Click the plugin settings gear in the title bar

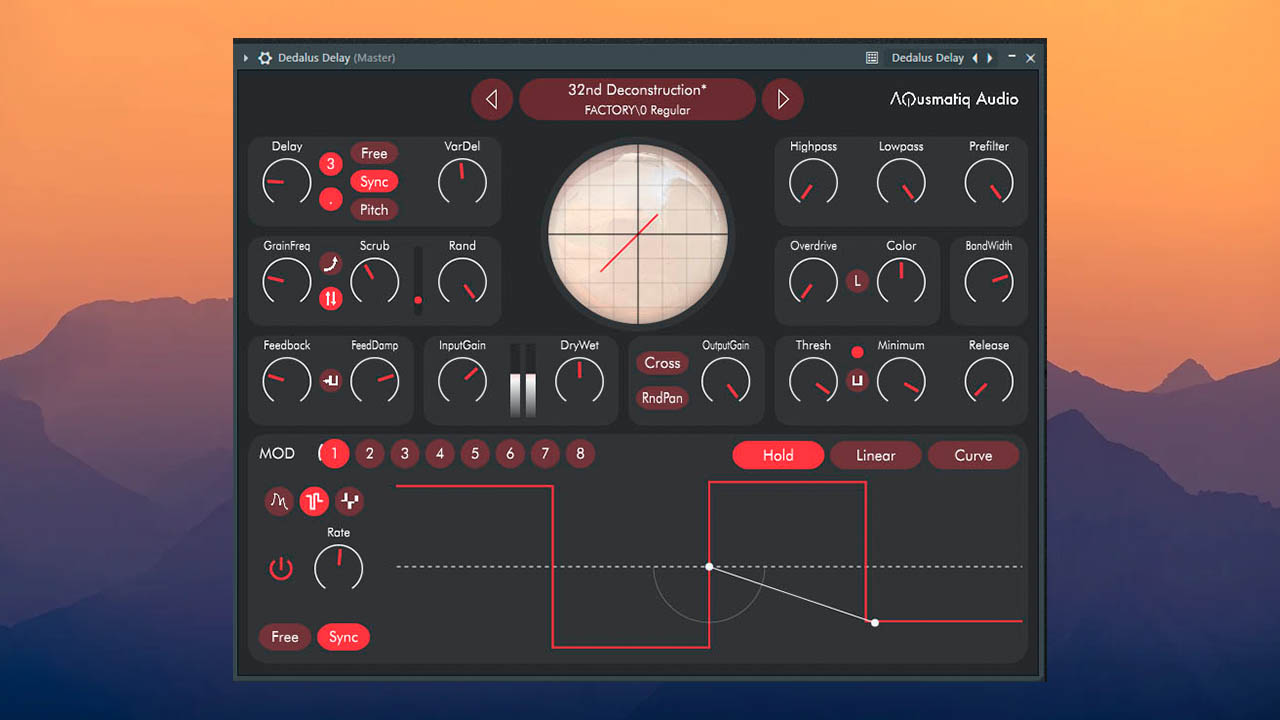(x=265, y=57)
